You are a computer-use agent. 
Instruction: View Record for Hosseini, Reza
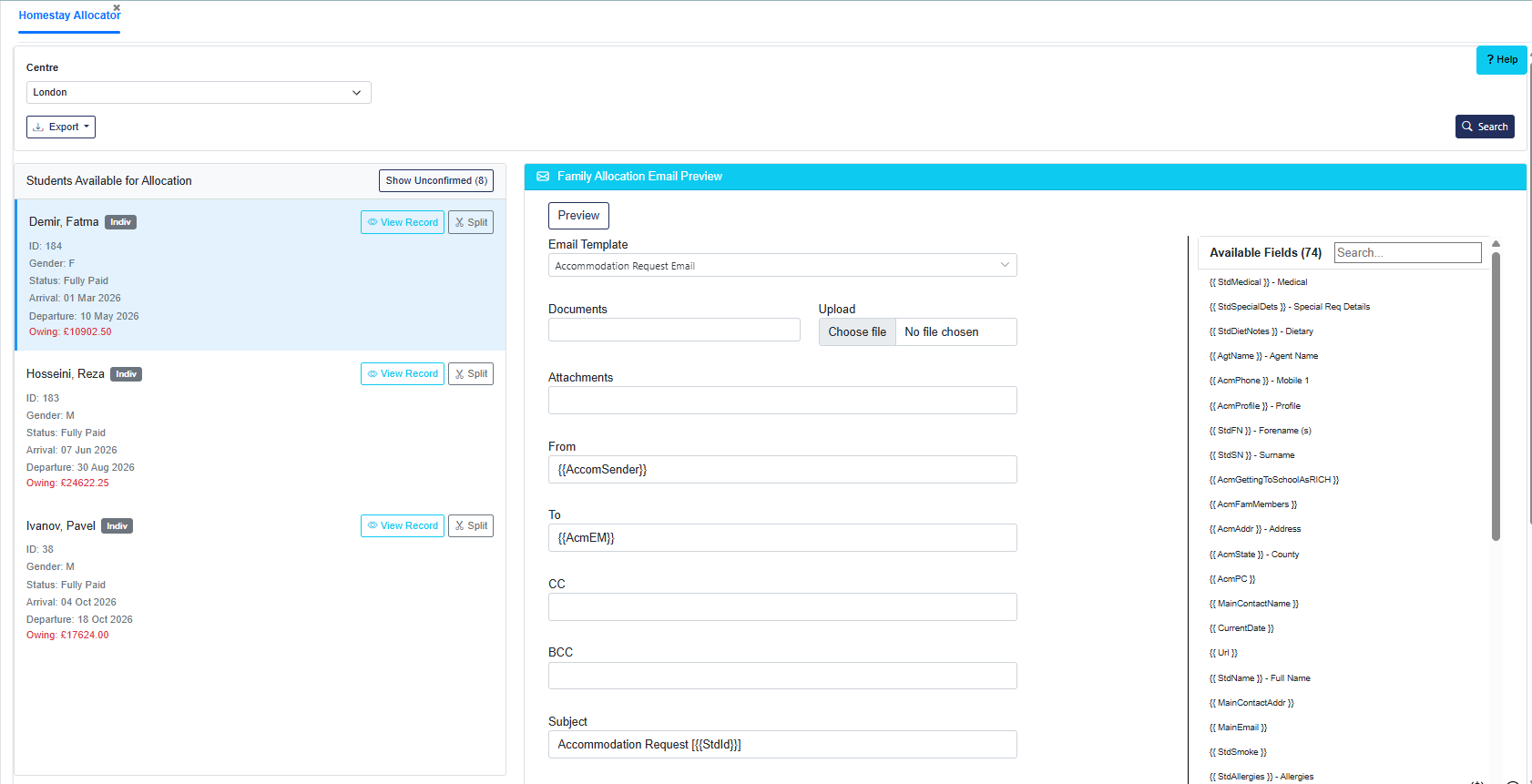point(403,373)
